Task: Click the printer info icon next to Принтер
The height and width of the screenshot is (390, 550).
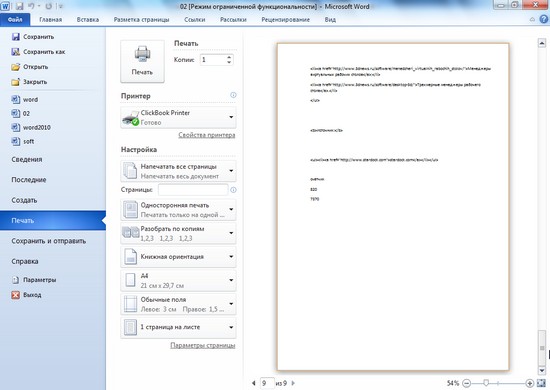Action: [233, 95]
